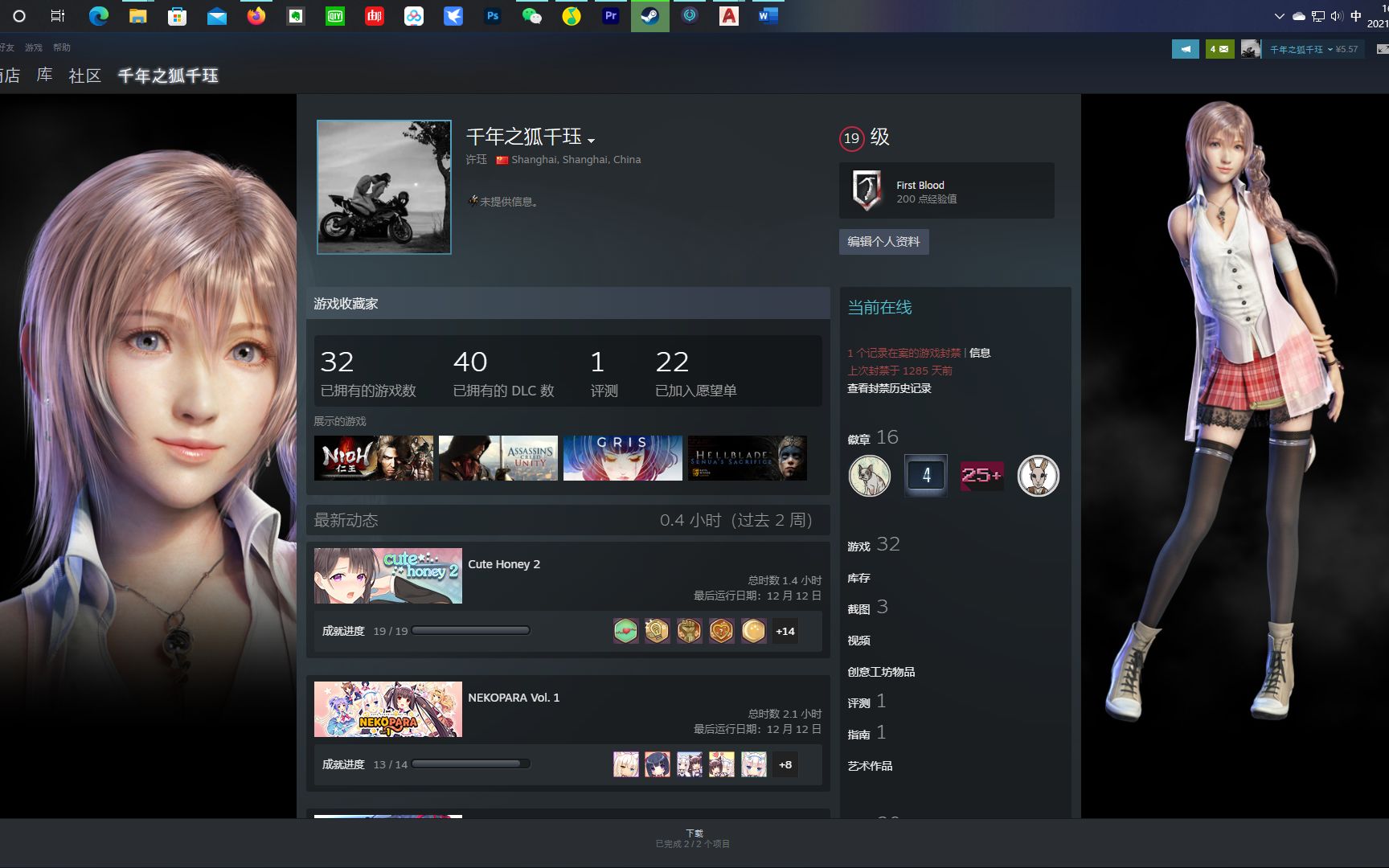This screenshot has height=868, width=1389.
Task: Click the number 4 years badge icon
Action: pyautogui.click(x=926, y=476)
